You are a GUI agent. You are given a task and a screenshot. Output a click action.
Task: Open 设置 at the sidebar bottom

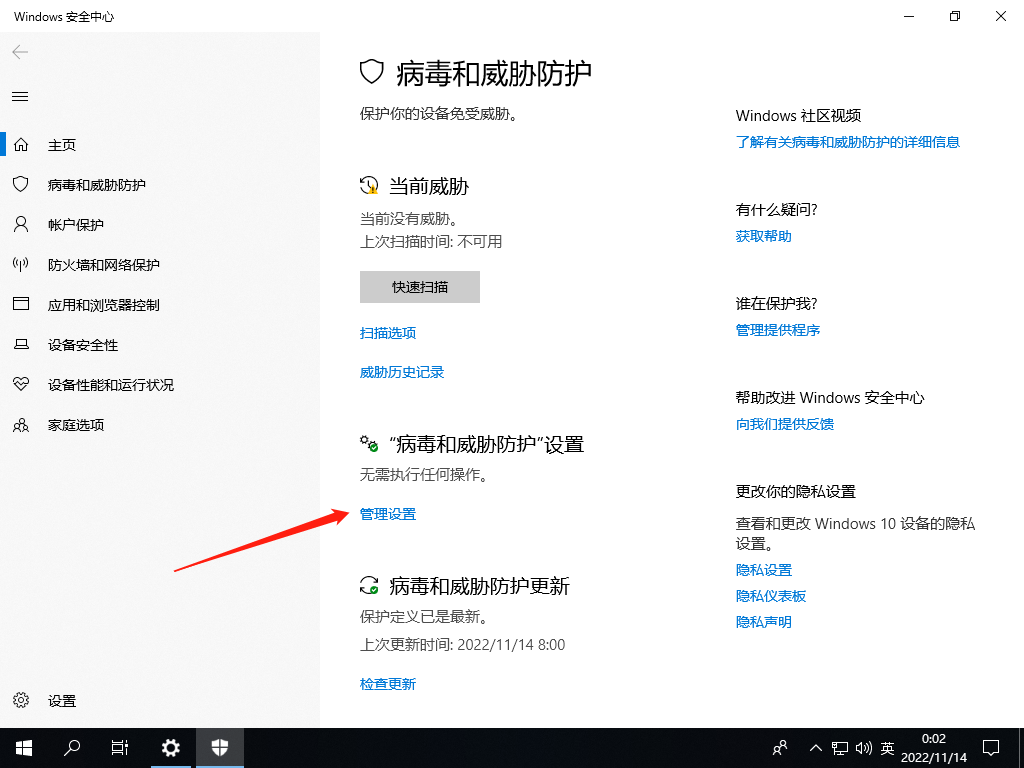(62, 701)
